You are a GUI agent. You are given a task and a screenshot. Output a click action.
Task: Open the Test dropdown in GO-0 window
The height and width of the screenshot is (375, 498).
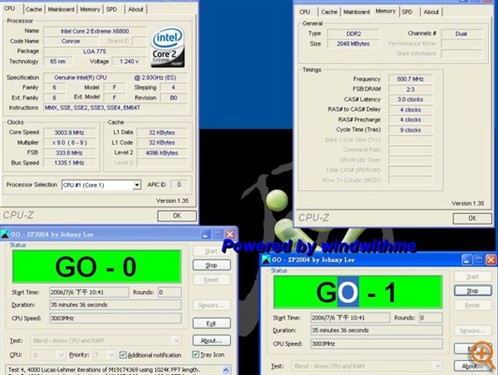point(176,340)
